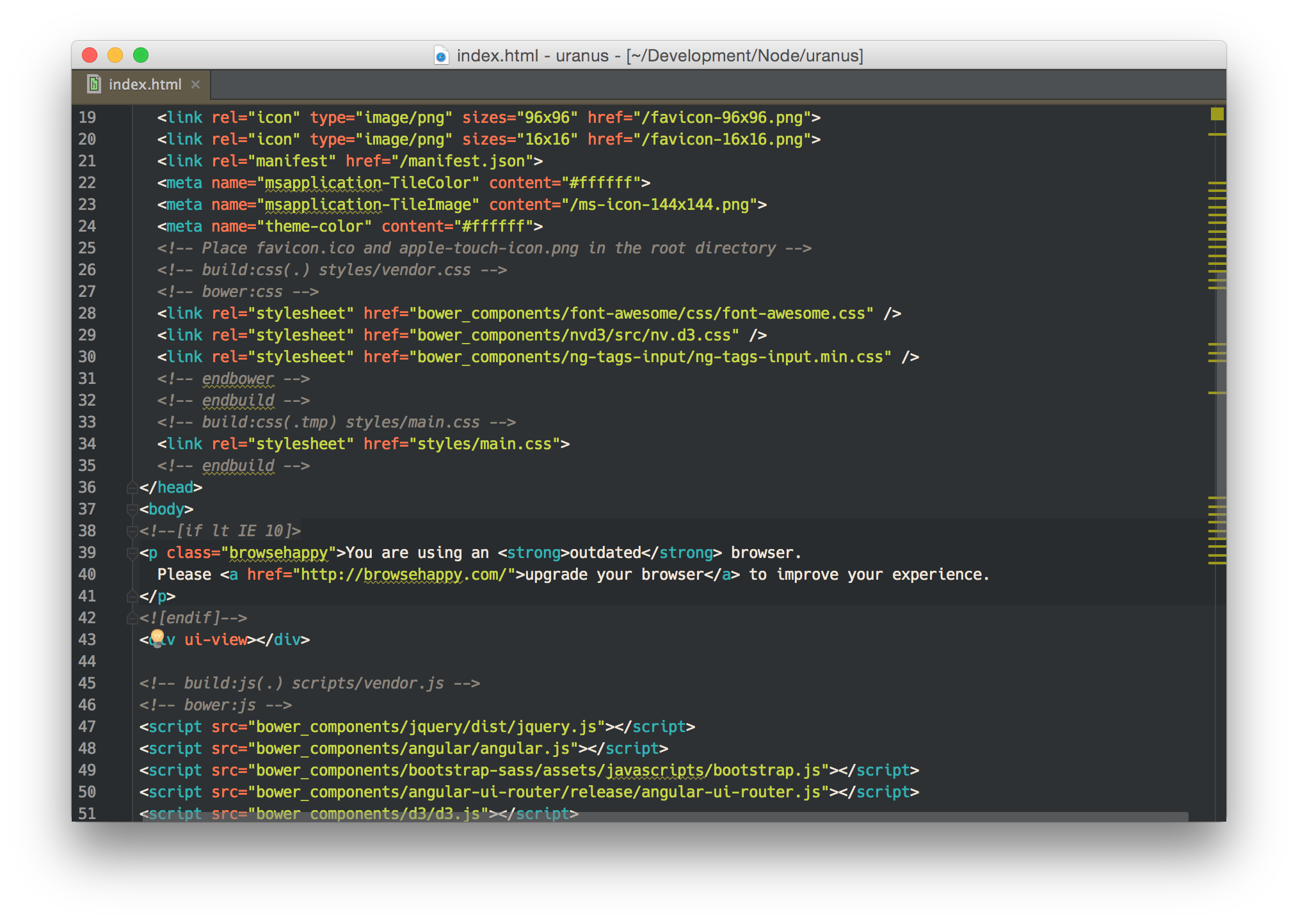Image resolution: width=1298 pixels, height=924 pixels.
Task: Click the top warning stripe mark below inspection square
Action: point(1217,134)
